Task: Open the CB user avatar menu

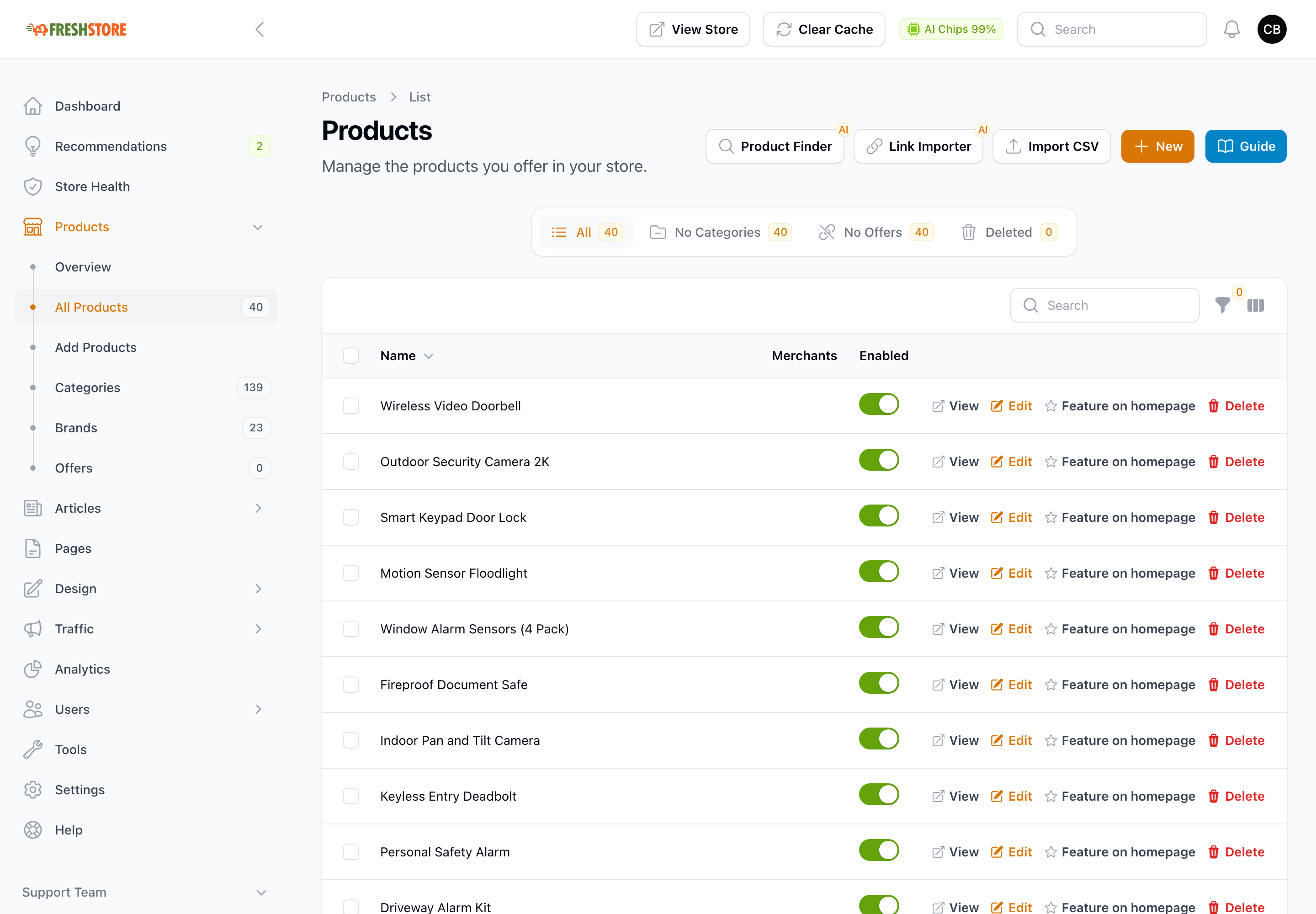Action: pyautogui.click(x=1271, y=29)
